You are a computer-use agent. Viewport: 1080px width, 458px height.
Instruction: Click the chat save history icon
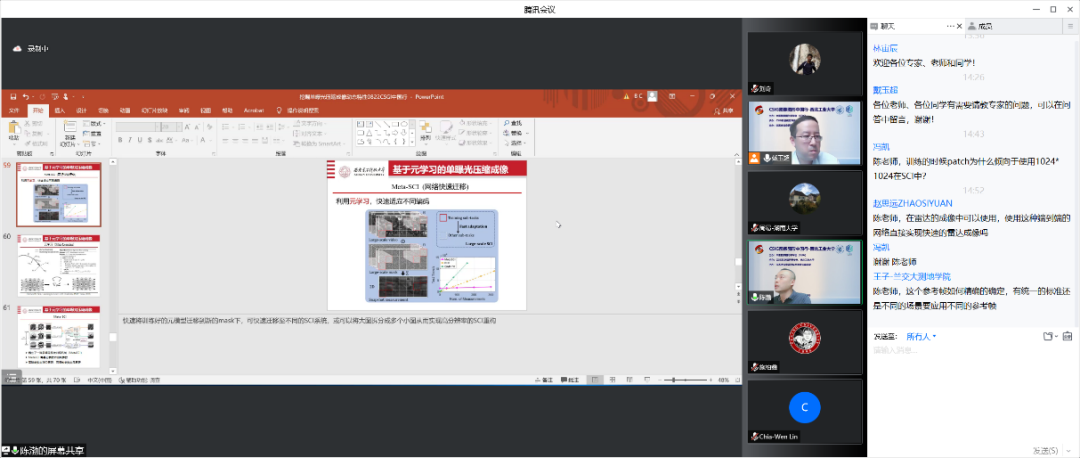[1067, 336]
